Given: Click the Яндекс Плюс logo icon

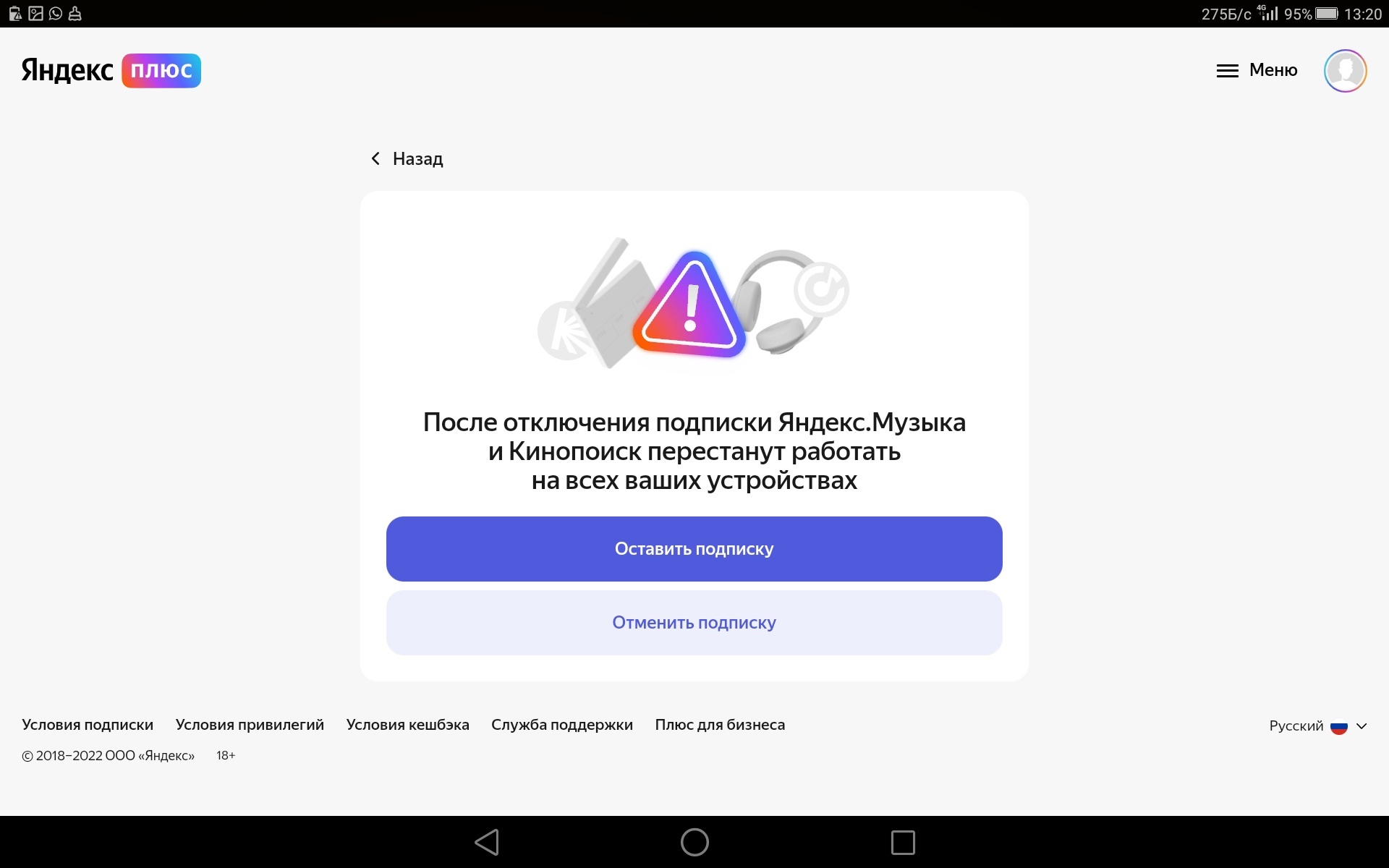Looking at the screenshot, I should (x=110, y=70).
